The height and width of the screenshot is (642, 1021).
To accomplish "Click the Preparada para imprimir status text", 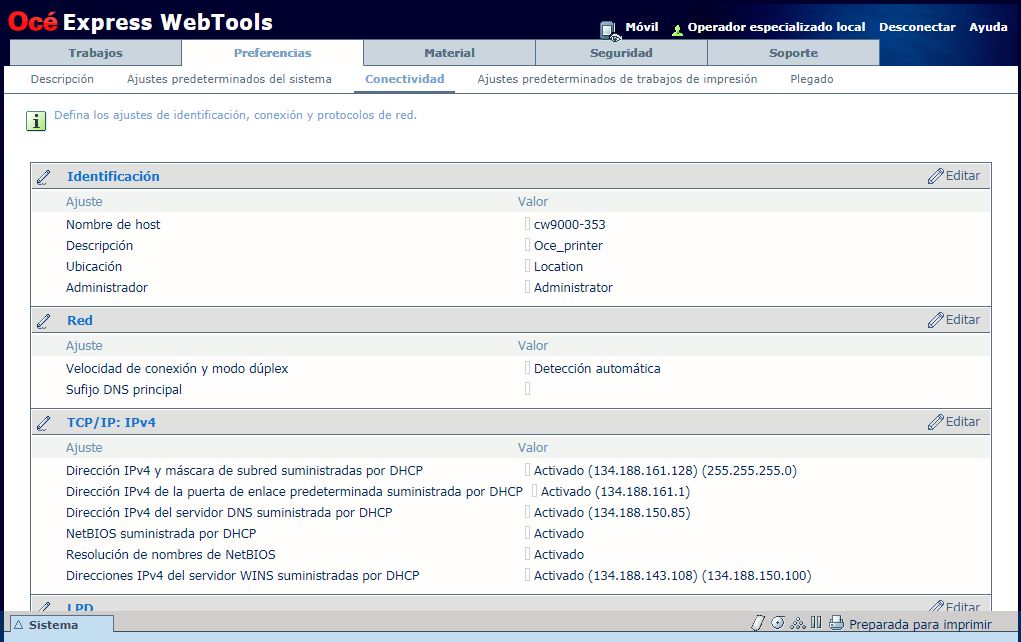I will tap(920, 624).
